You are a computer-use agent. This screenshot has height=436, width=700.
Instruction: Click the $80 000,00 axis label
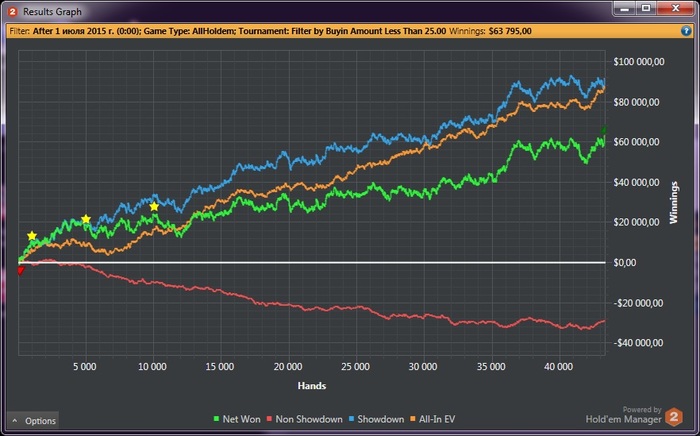(636, 102)
